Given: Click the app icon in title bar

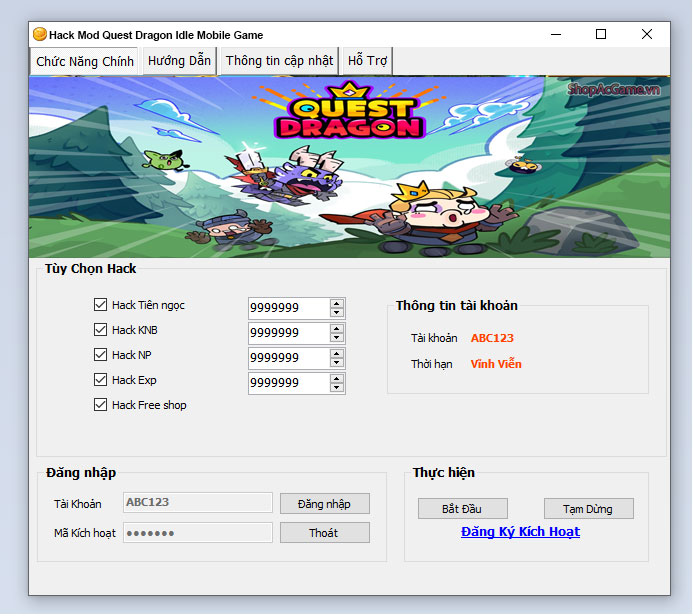Looking at the screenshot, I should pos(40,34).
